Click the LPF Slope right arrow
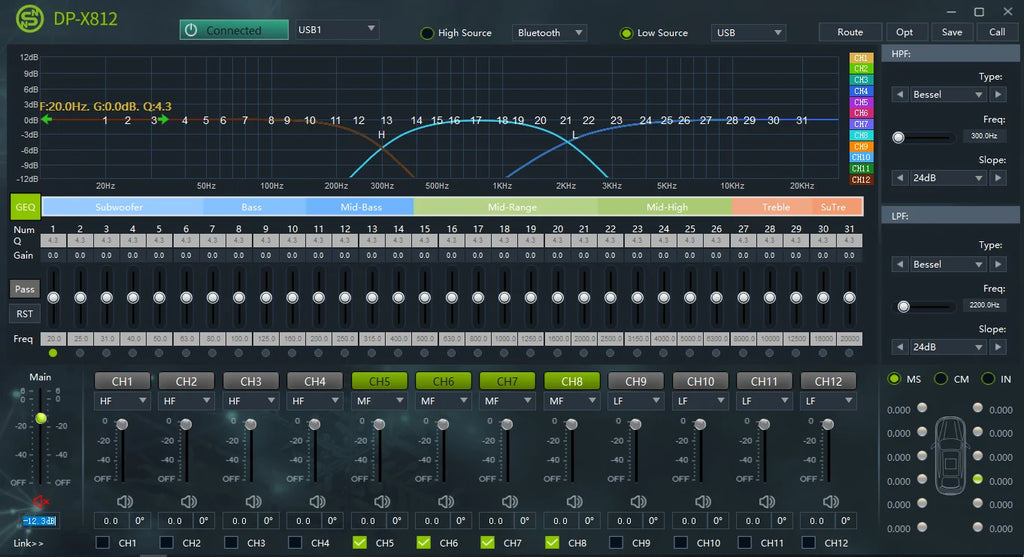This screenshot has width=1024, height=557. 998,347
